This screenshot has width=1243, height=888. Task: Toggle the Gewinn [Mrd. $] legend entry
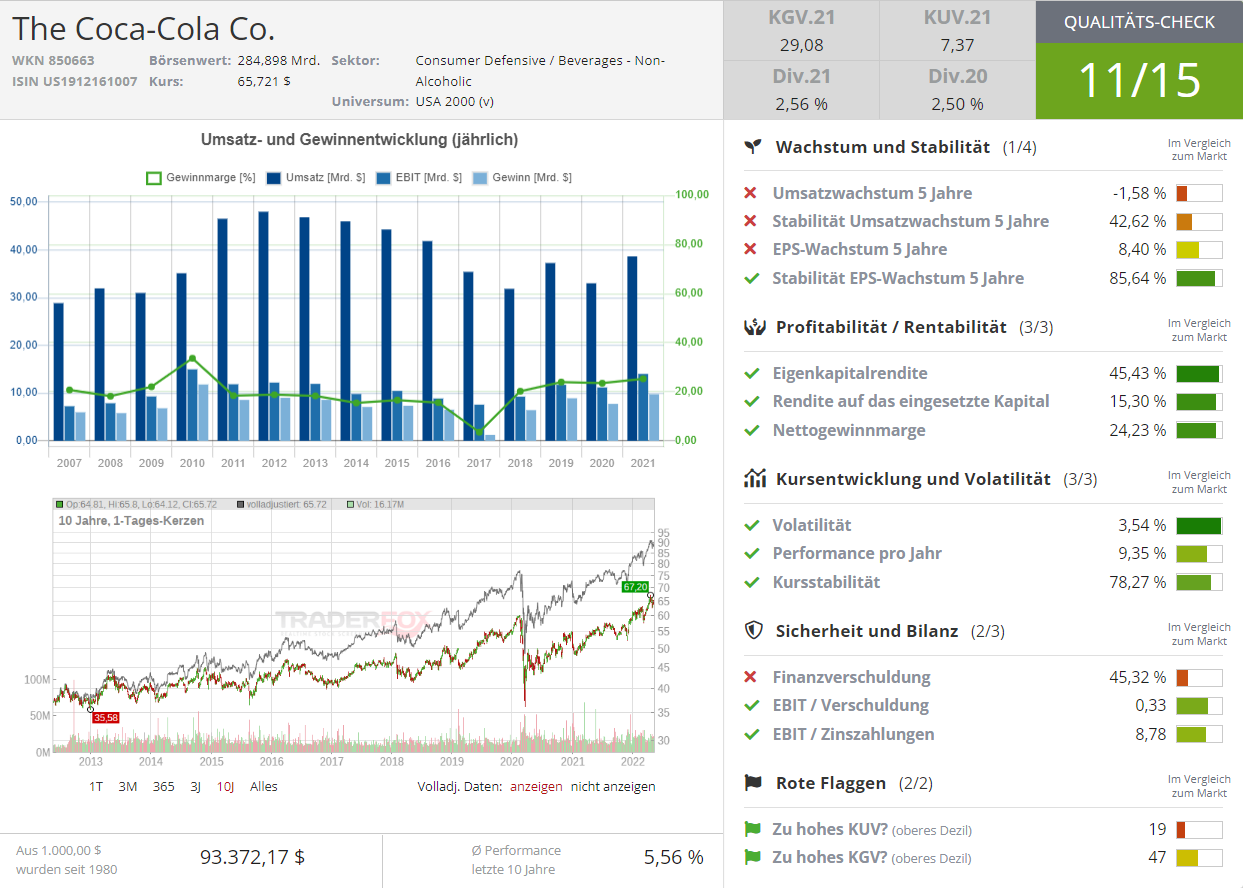pyautogui.click(x=522, y=177)
